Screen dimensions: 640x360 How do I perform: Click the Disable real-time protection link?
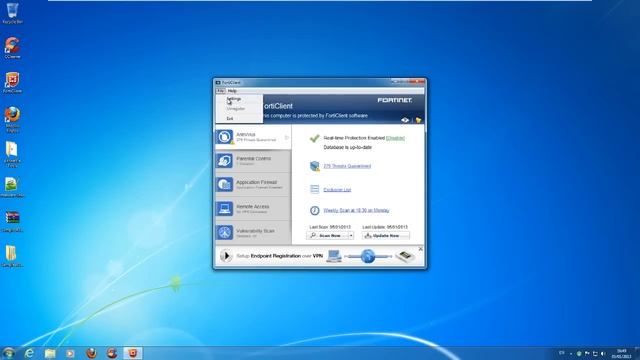pyautogui.click(x=395, y=138)
